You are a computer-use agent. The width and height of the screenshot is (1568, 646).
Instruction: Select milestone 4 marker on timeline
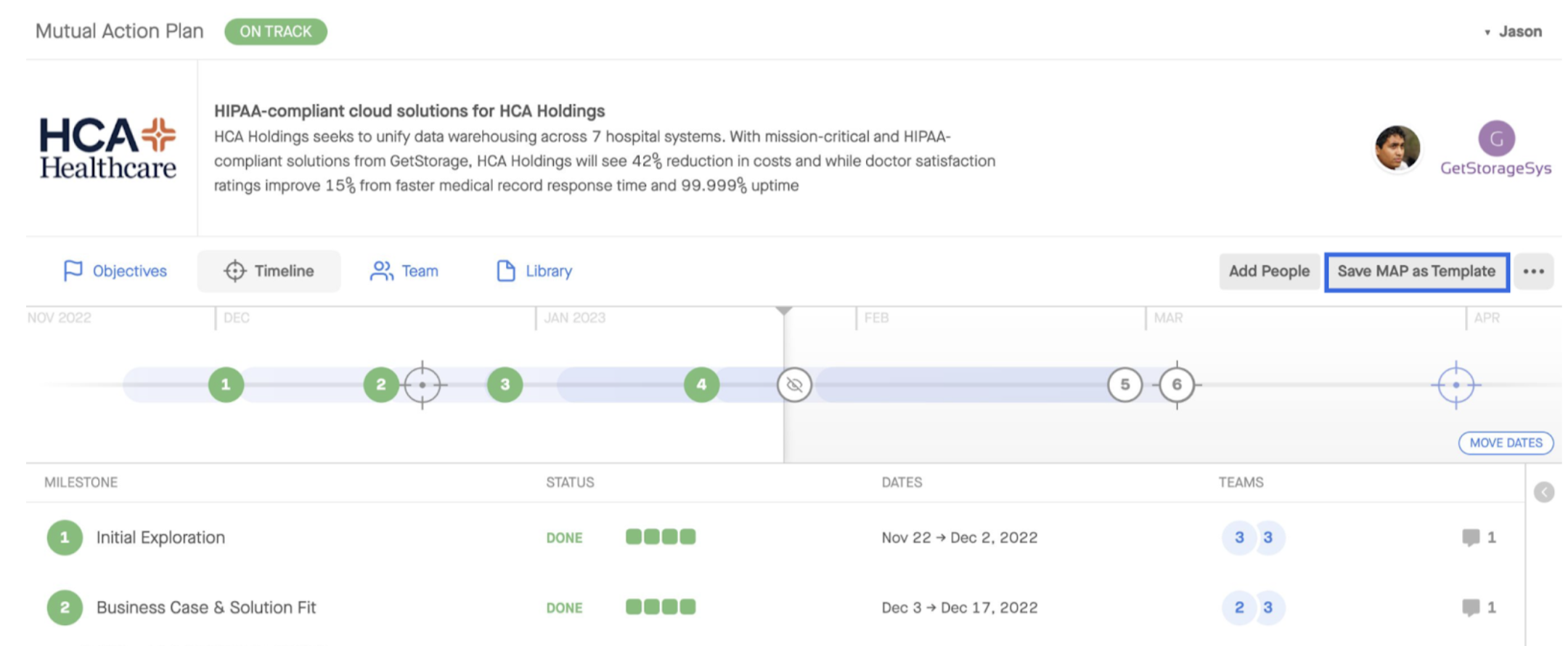701,385
